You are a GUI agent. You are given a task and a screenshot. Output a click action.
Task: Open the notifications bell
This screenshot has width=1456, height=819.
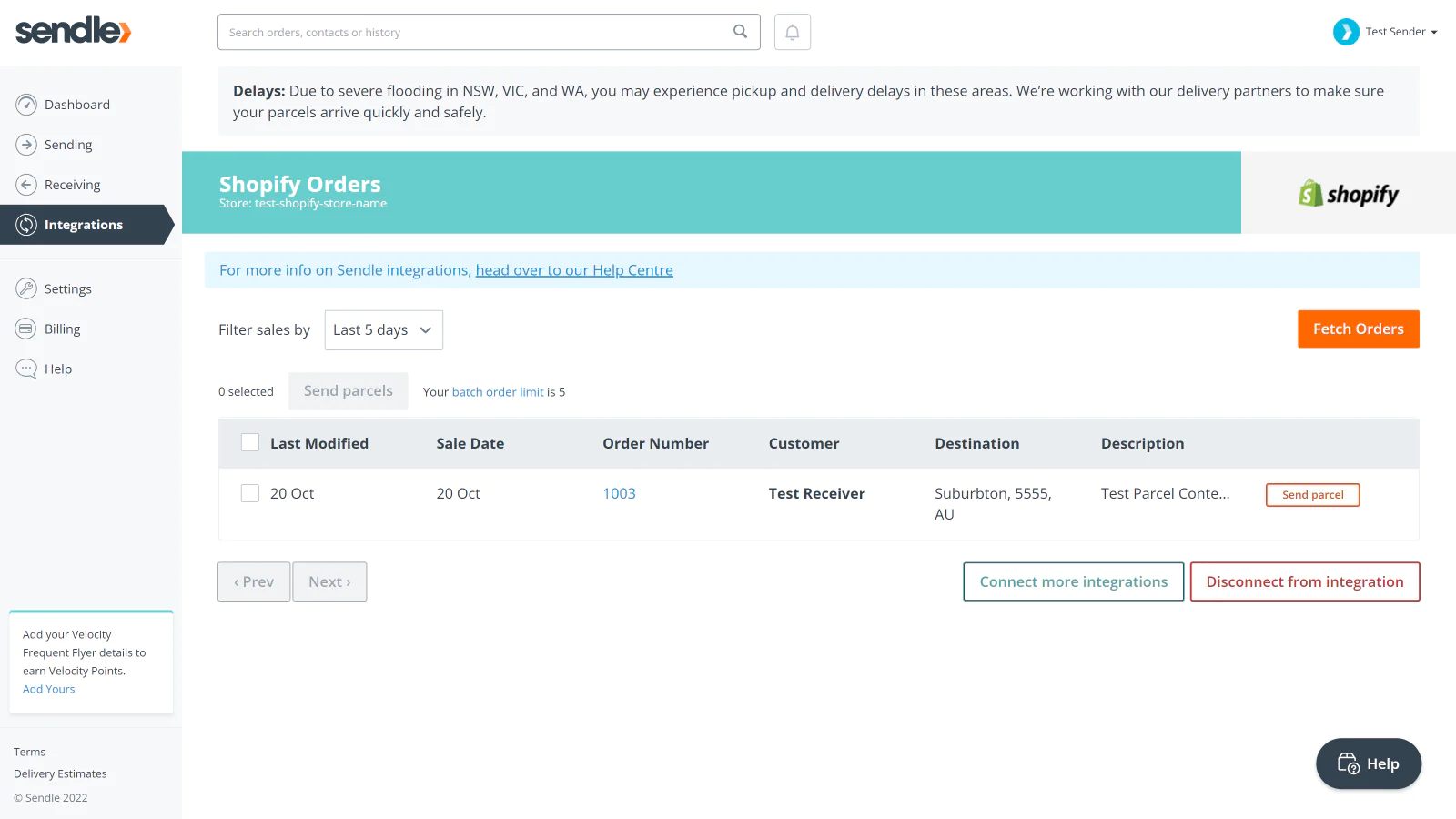(793, 32)
